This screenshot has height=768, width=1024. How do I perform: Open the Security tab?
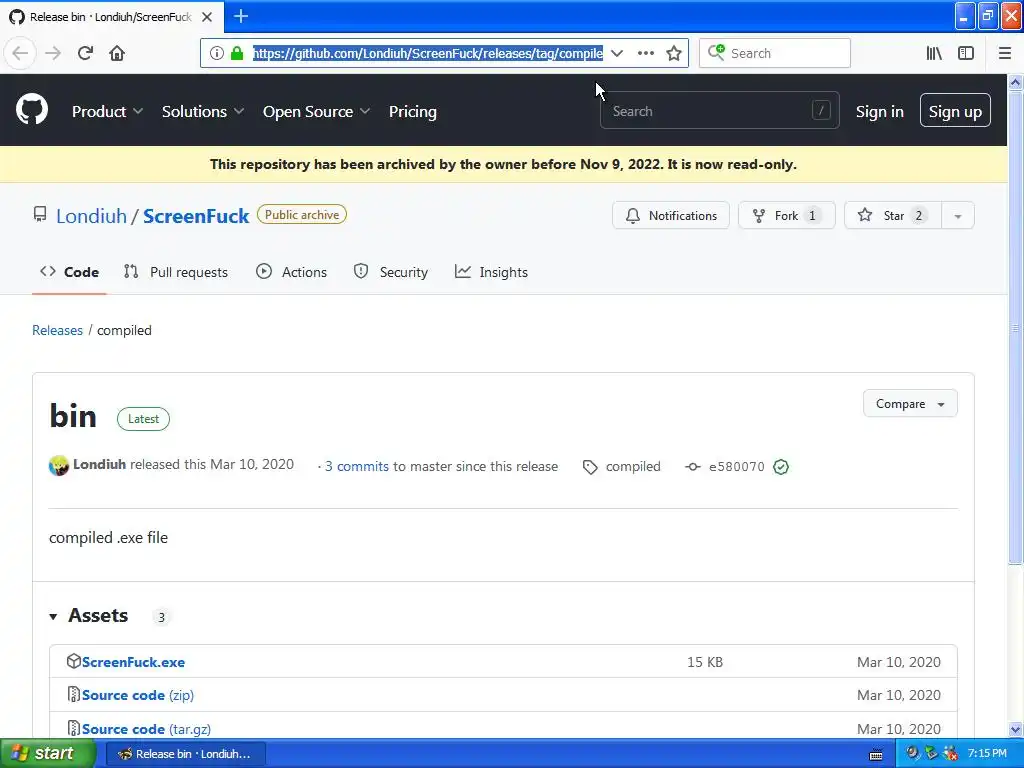(x=391, y=272)
